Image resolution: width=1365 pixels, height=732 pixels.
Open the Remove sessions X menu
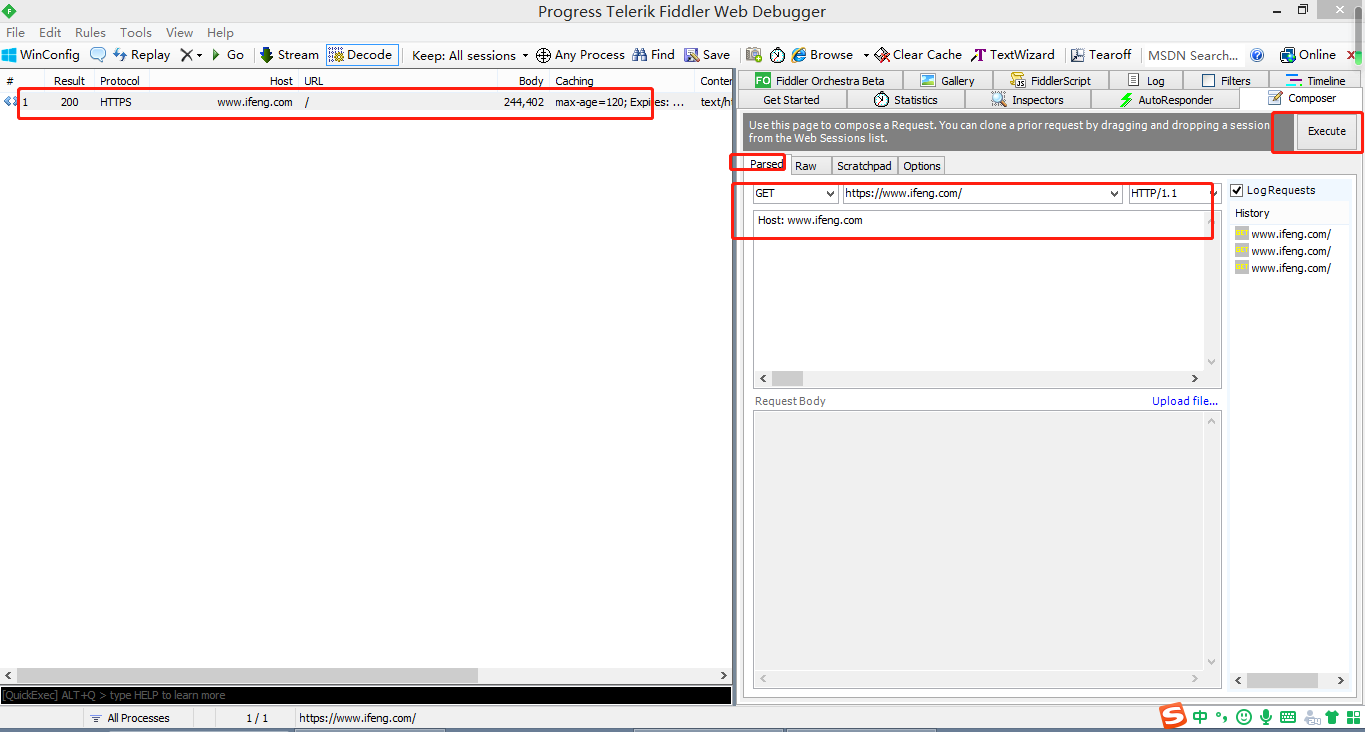coord(190,55)
